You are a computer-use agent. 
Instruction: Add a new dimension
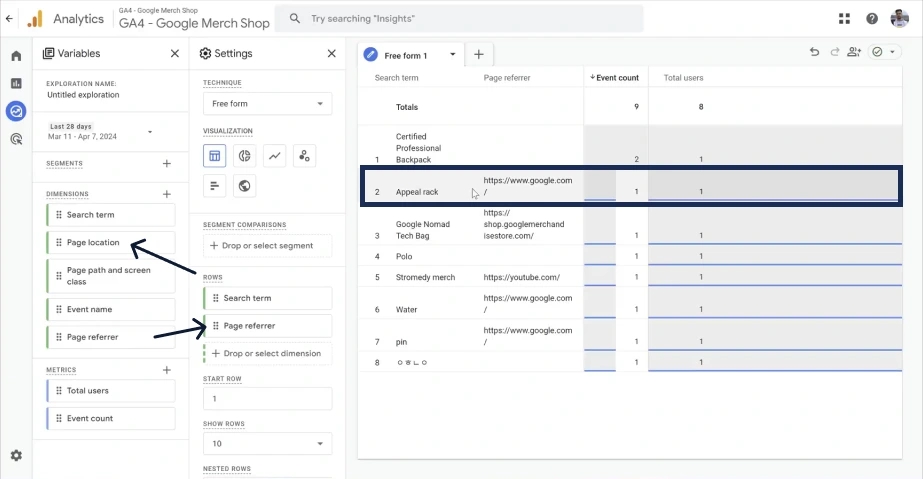[x=167, y=194]
